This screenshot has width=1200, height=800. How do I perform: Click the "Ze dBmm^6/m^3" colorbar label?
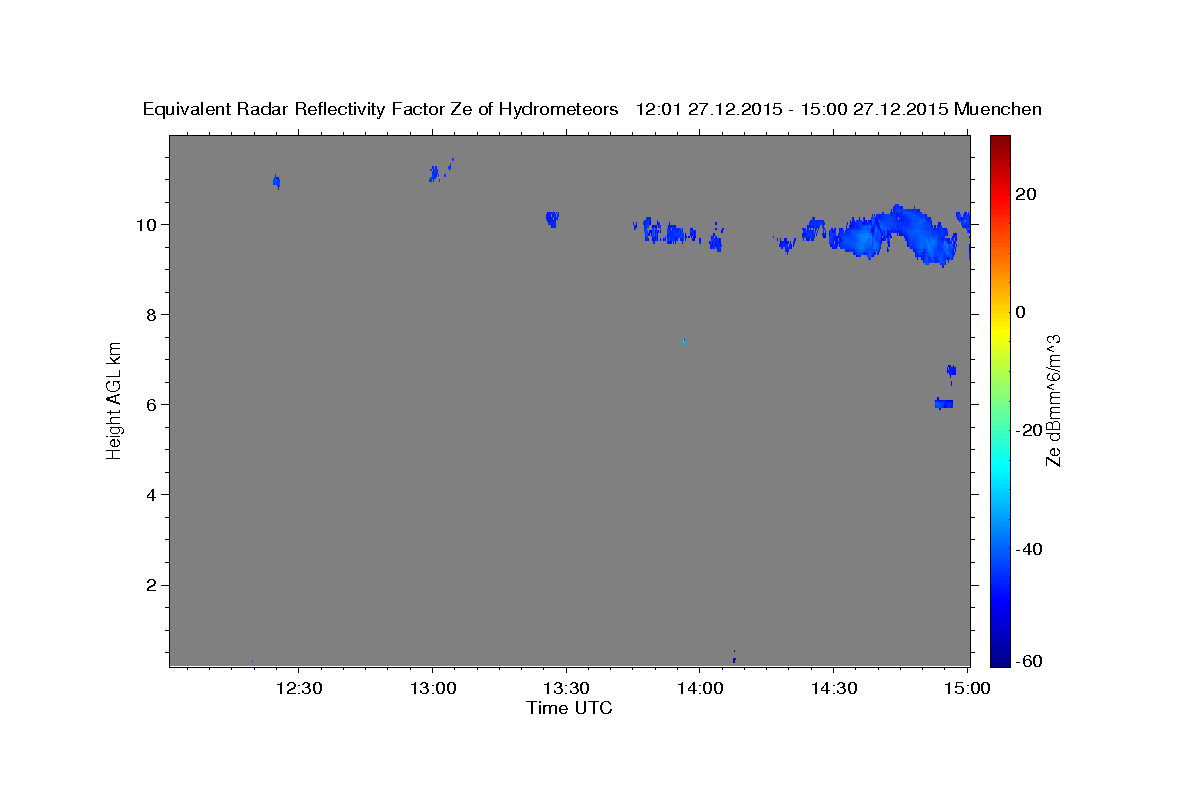click(1053, 400)
